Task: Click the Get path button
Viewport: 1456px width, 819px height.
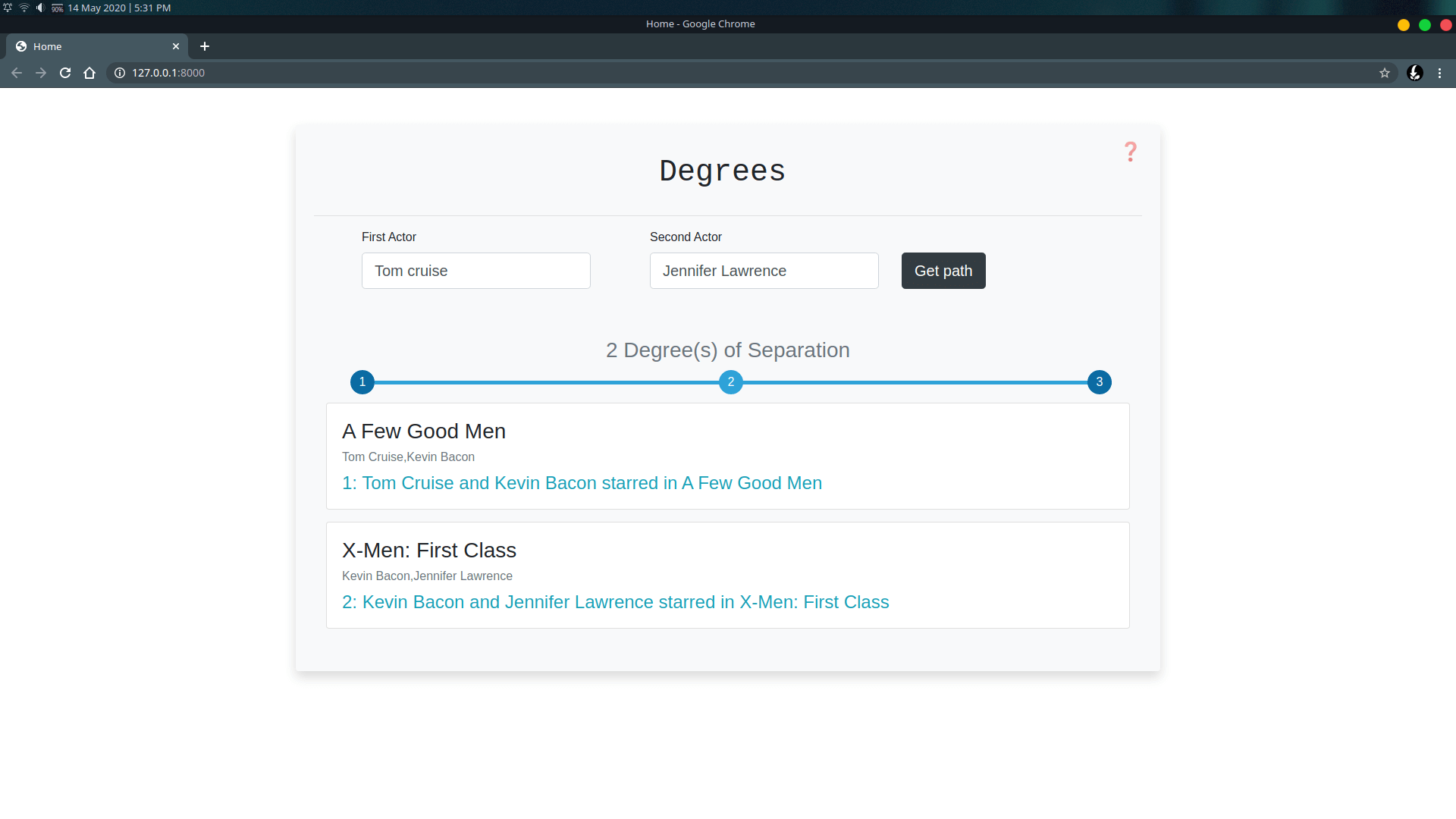Action: [x=943, y=270]
